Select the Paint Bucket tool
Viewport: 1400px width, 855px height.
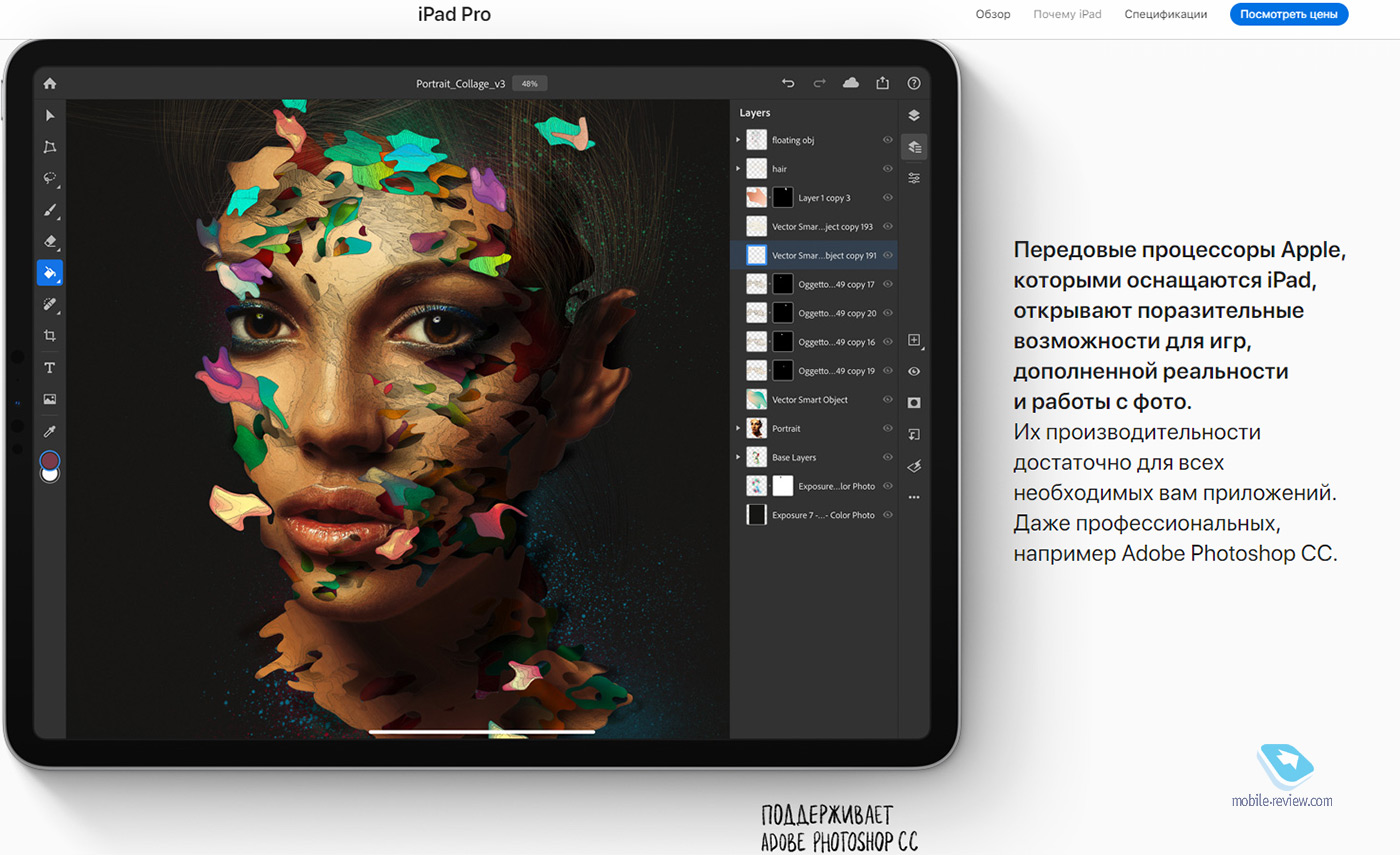pyautogui.click(x=50, y=272)
